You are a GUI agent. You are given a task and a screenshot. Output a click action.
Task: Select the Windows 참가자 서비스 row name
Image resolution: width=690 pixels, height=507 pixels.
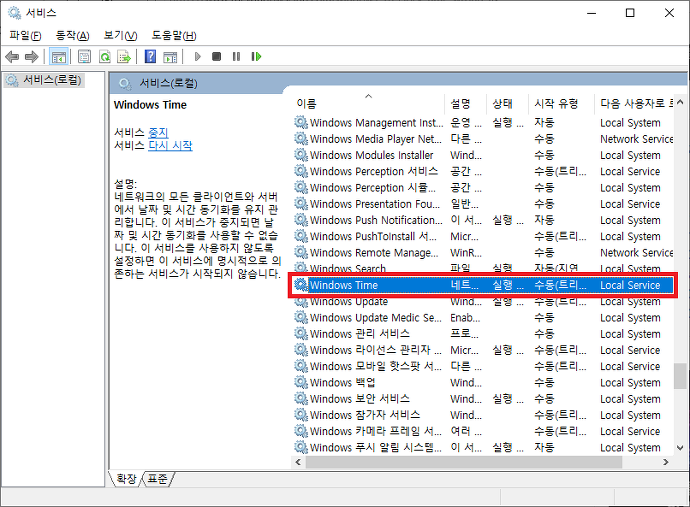(365, 415)
